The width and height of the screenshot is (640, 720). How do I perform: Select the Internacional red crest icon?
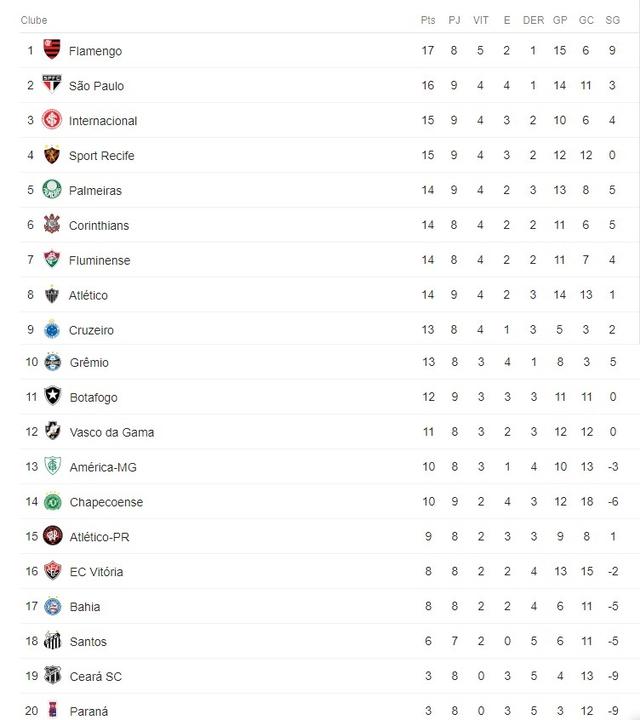pyautogui.click(x=52, y=120)
